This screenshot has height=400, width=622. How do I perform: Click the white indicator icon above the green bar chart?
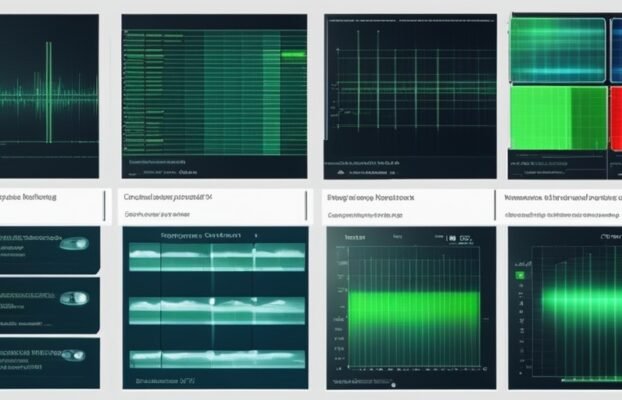tap(456, 240)
